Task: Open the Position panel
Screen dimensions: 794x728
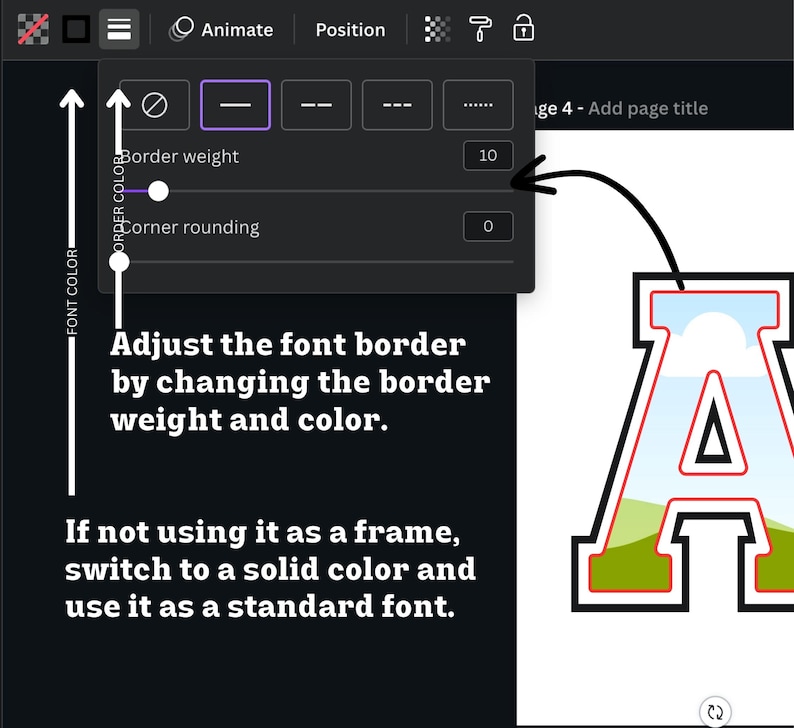Action: pyautogui.click(x=350, y=30)
